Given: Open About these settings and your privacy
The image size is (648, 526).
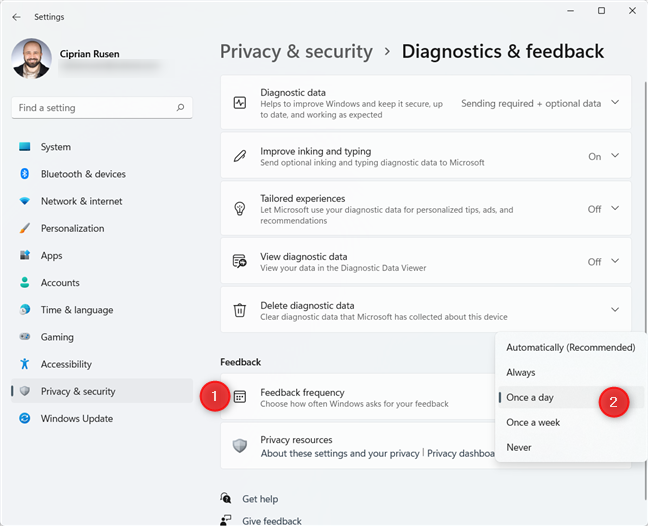Looking at the screenshot, I should click(x=340, y=454).
